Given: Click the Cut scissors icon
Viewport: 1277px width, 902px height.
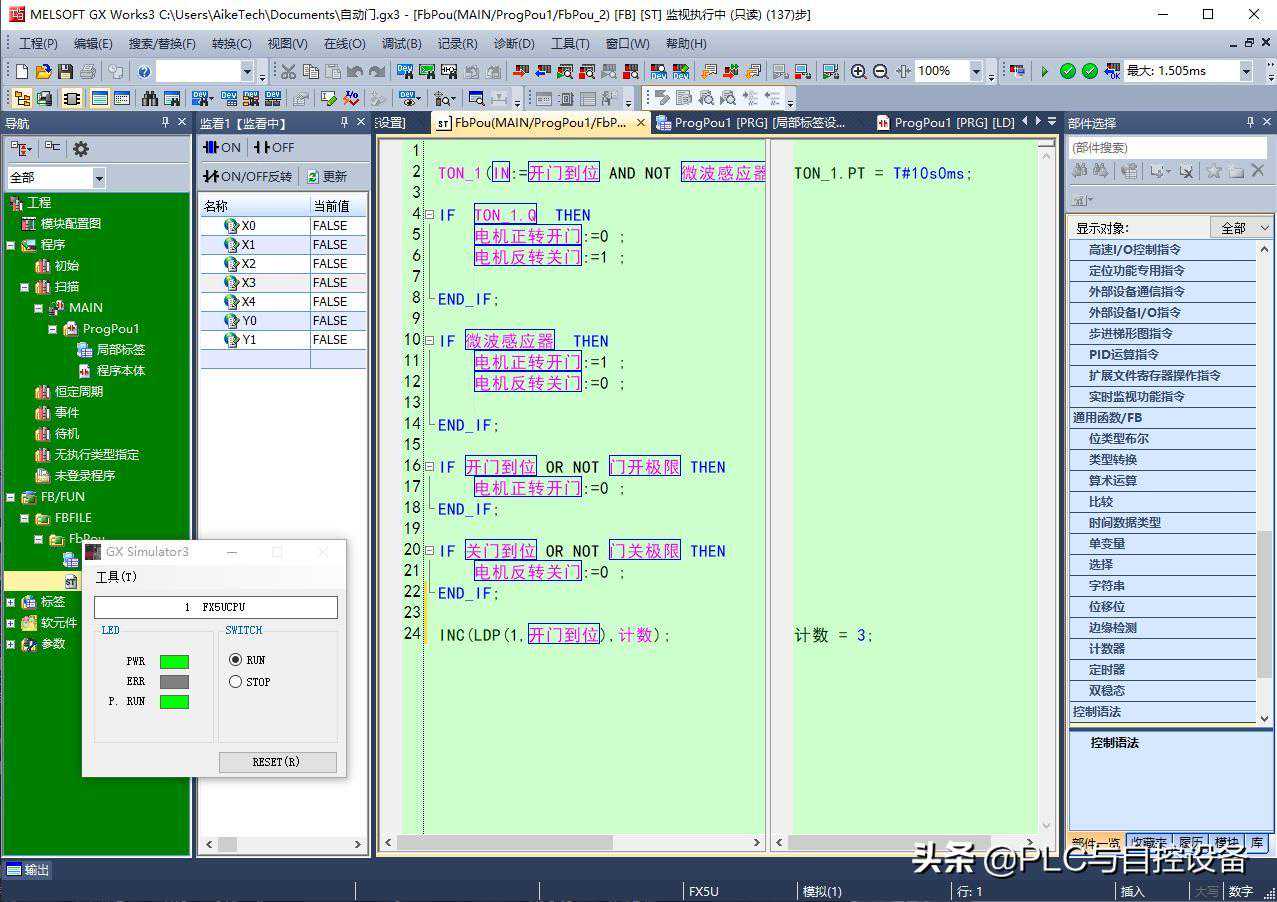Looking at the screenshot, I should 288,71.
